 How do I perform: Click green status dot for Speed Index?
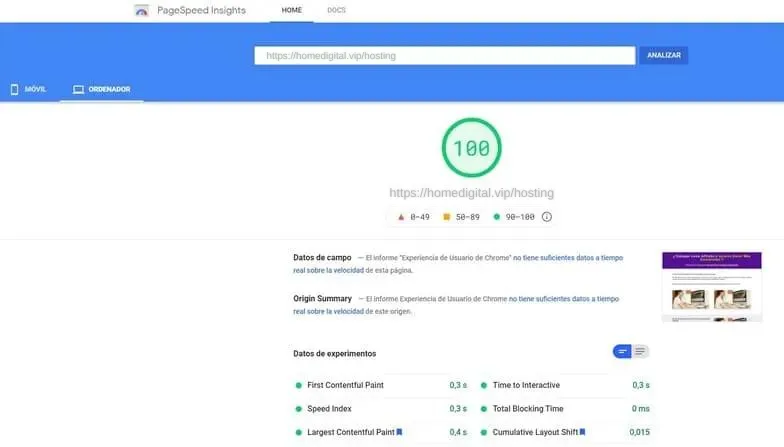tap(298, 409)
